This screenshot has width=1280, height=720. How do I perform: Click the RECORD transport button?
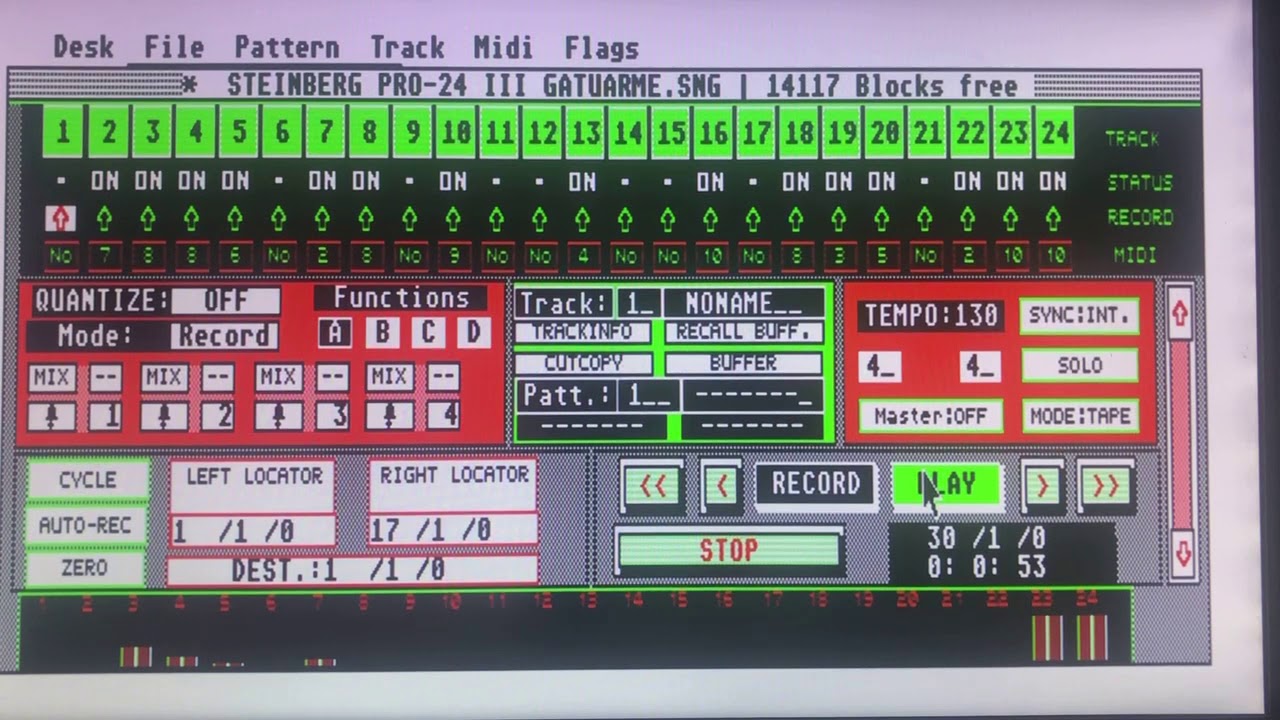[x=815, y=484]
